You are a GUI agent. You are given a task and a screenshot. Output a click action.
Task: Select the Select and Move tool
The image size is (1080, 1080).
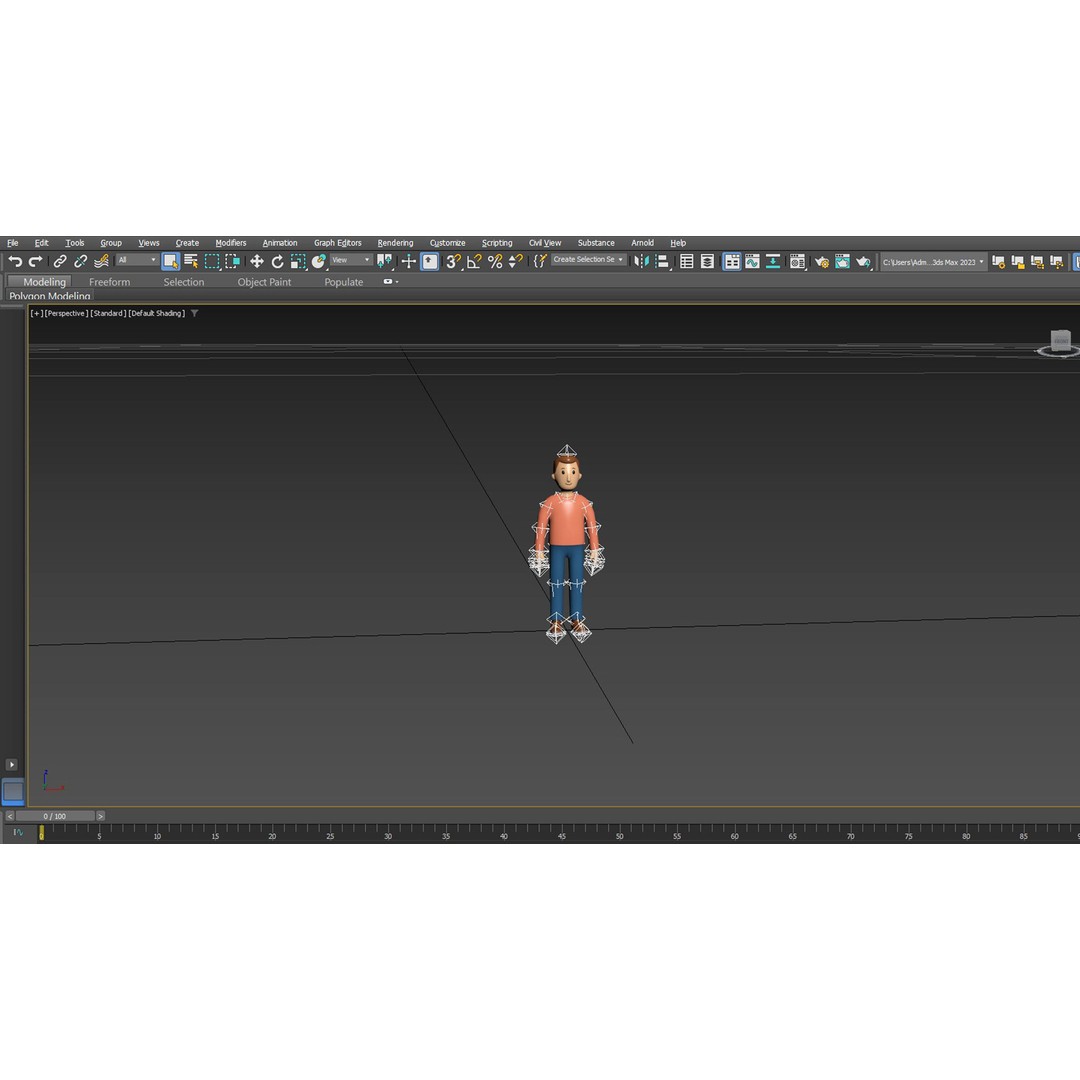(x=257, y=261)
